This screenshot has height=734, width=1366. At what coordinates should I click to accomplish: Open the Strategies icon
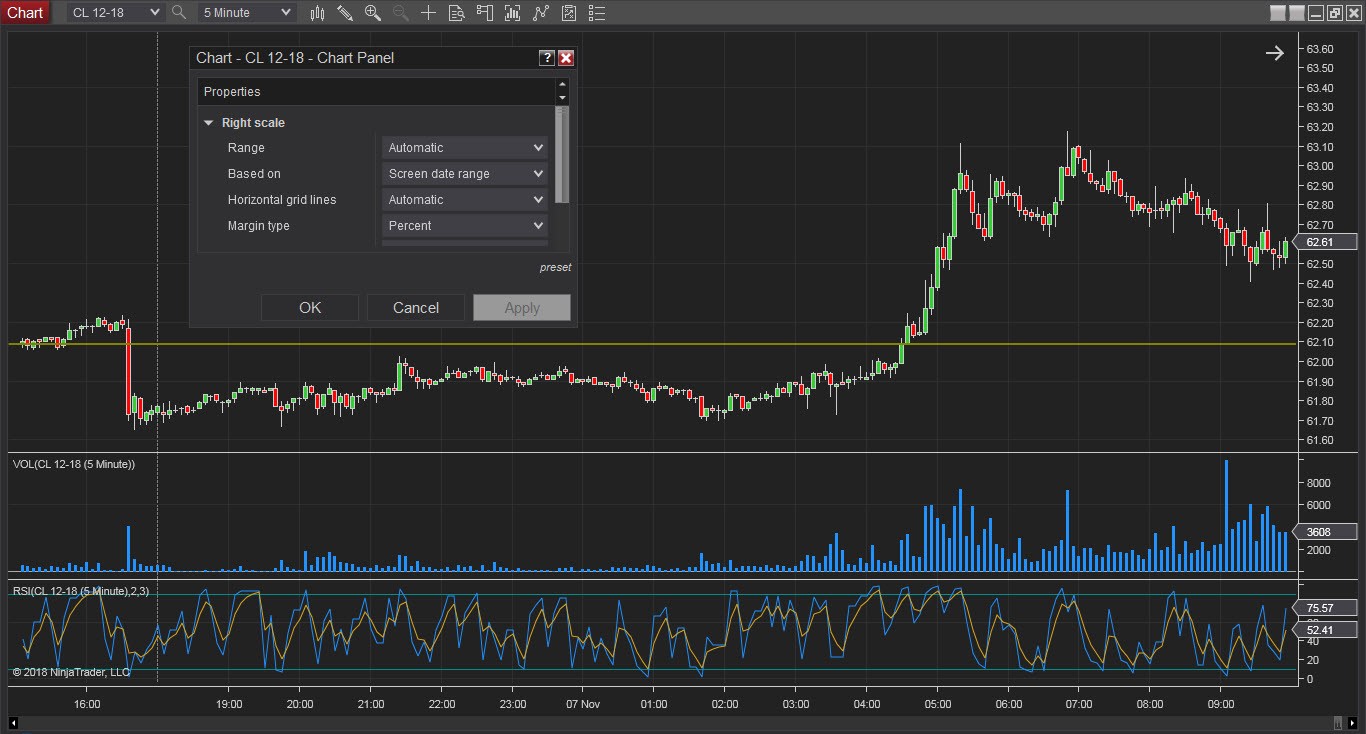coord(541,13)
